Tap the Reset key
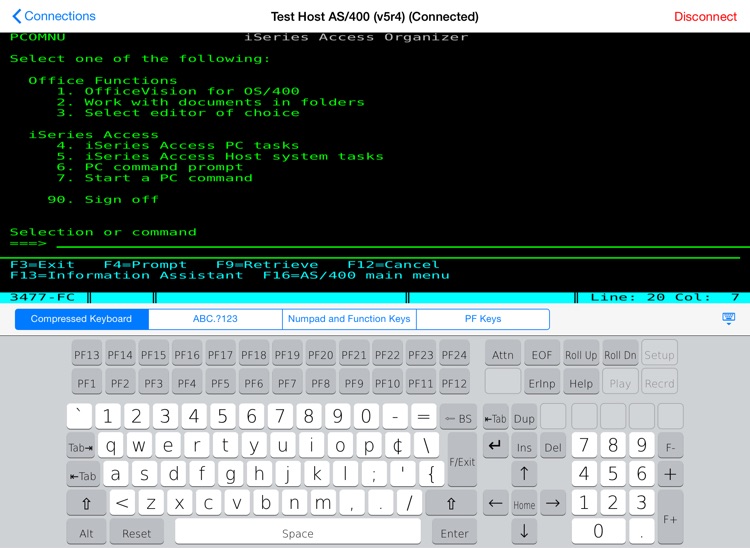 (x=137, y=533)
